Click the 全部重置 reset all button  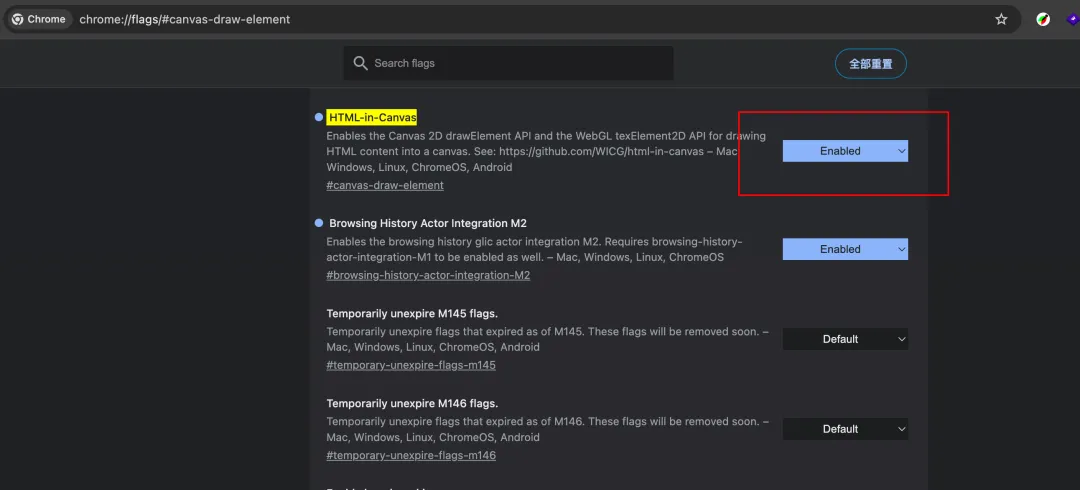click(870, 63)
